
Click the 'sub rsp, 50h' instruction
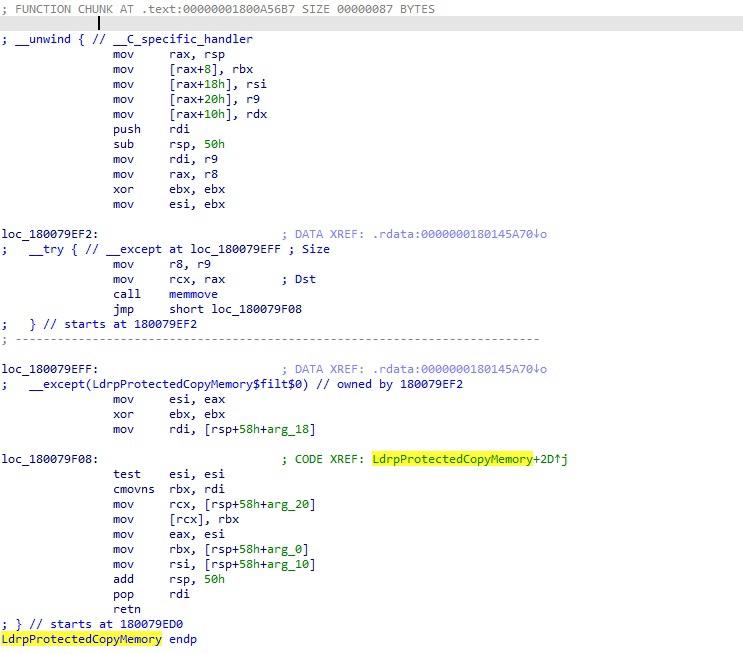tap(169, 144)
